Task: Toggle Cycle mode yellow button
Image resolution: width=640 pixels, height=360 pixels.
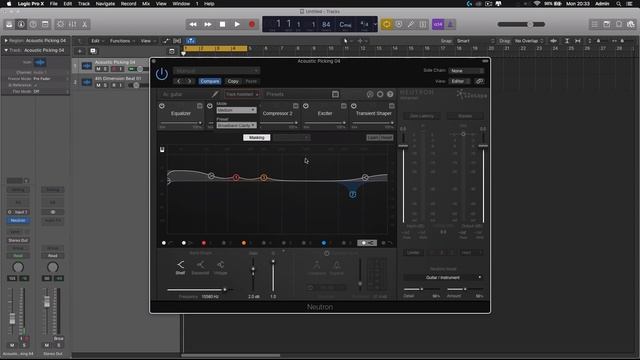Action: click(x=386, y=24)
